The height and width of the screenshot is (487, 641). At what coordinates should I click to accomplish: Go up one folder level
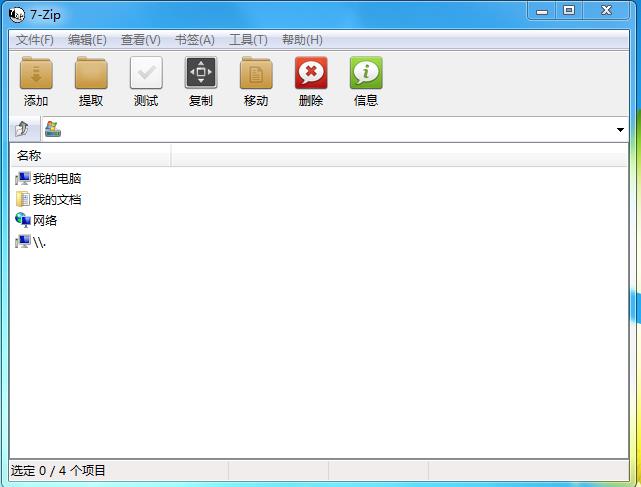click(23, 129)
